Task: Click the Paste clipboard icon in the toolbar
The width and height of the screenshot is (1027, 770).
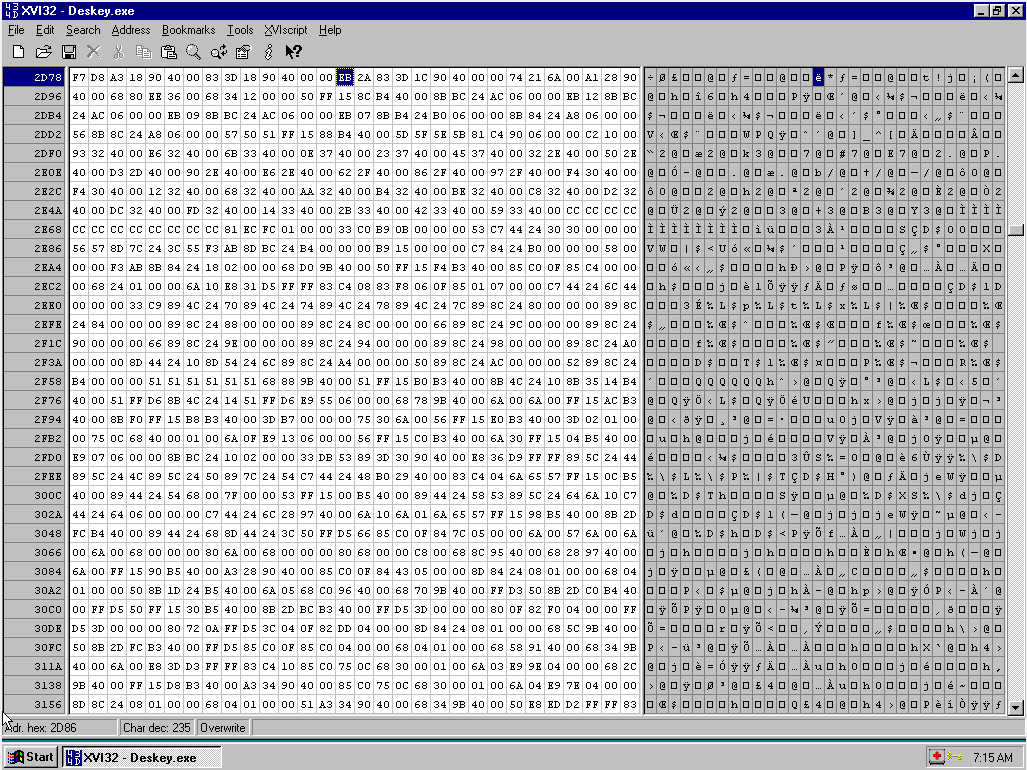Action: click(x=168, y=51)
